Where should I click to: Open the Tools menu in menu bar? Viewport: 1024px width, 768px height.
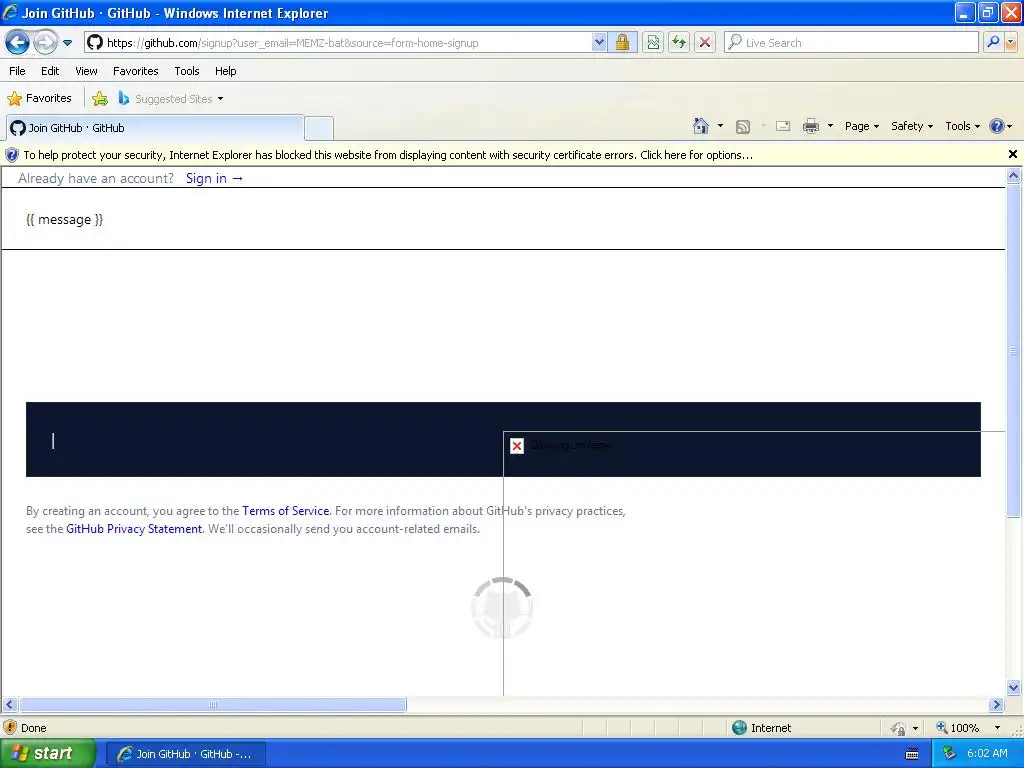[187, 71]
